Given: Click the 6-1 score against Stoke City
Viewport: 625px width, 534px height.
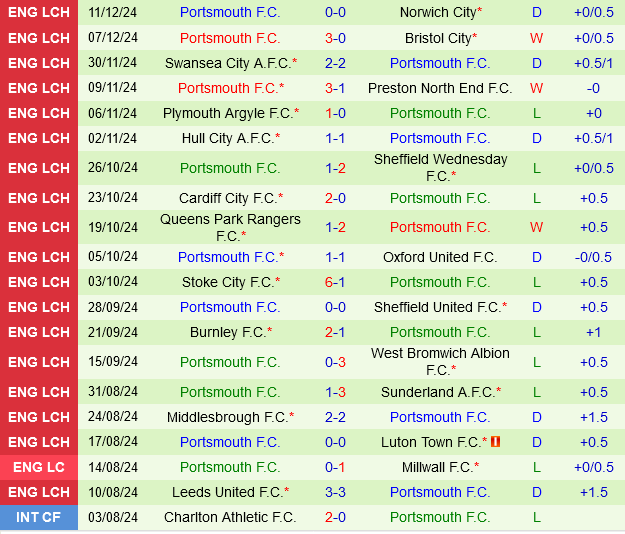Looking at the screenshot, I should (335, 282).
